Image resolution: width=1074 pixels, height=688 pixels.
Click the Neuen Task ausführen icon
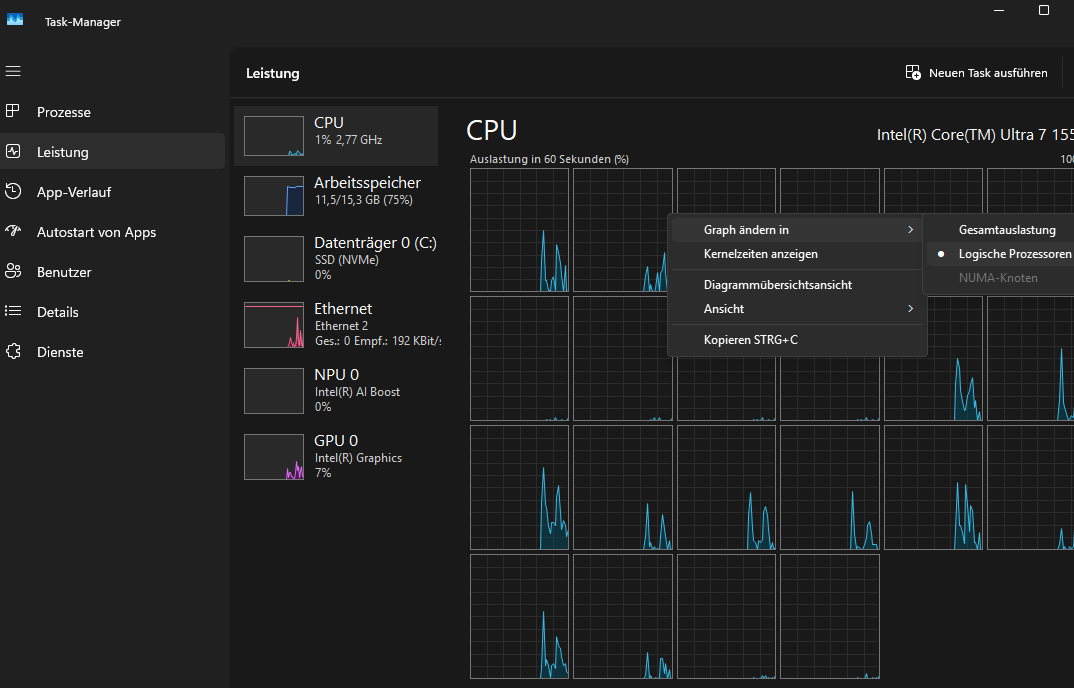pos(913,73)
